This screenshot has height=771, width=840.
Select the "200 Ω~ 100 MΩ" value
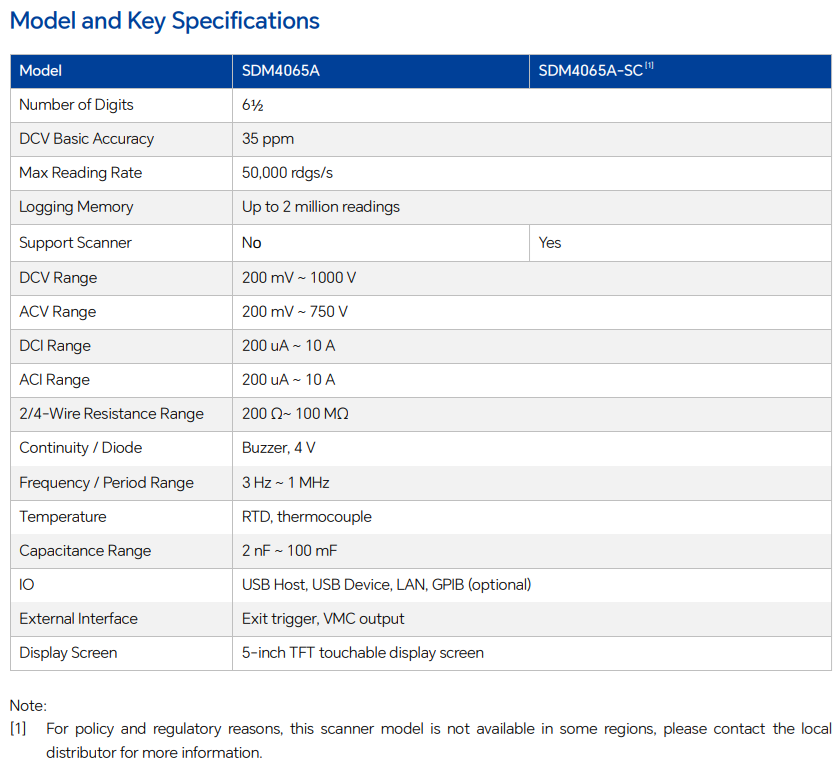pos(295,414)
